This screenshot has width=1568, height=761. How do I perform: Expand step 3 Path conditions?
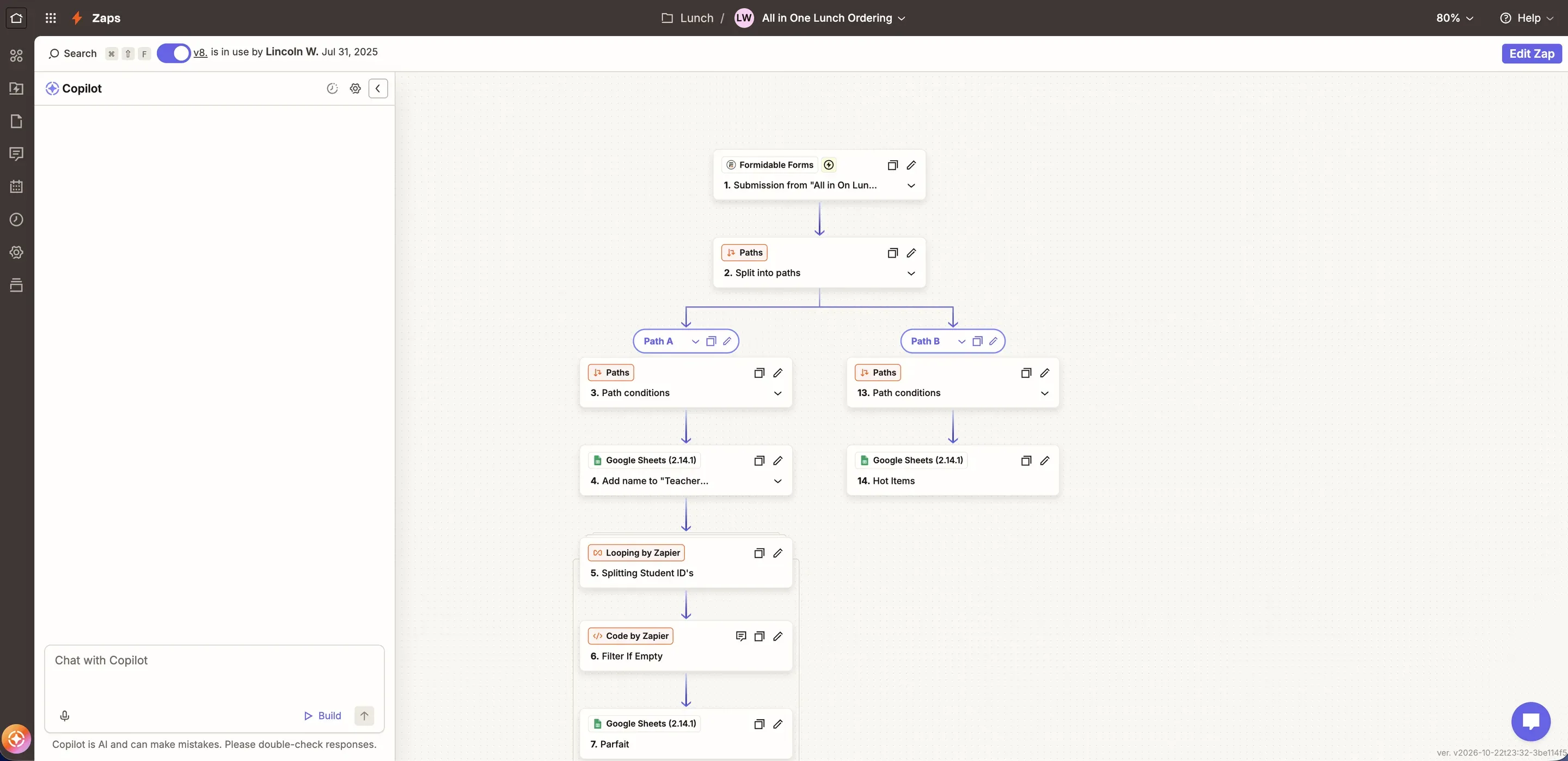tap(778, 393)
